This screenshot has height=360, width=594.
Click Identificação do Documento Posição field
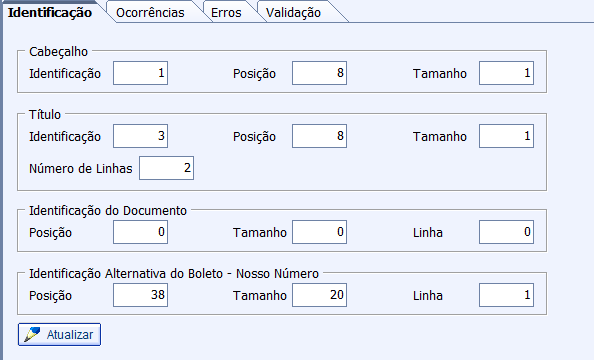pyautogui.click(x=141, y=232)
